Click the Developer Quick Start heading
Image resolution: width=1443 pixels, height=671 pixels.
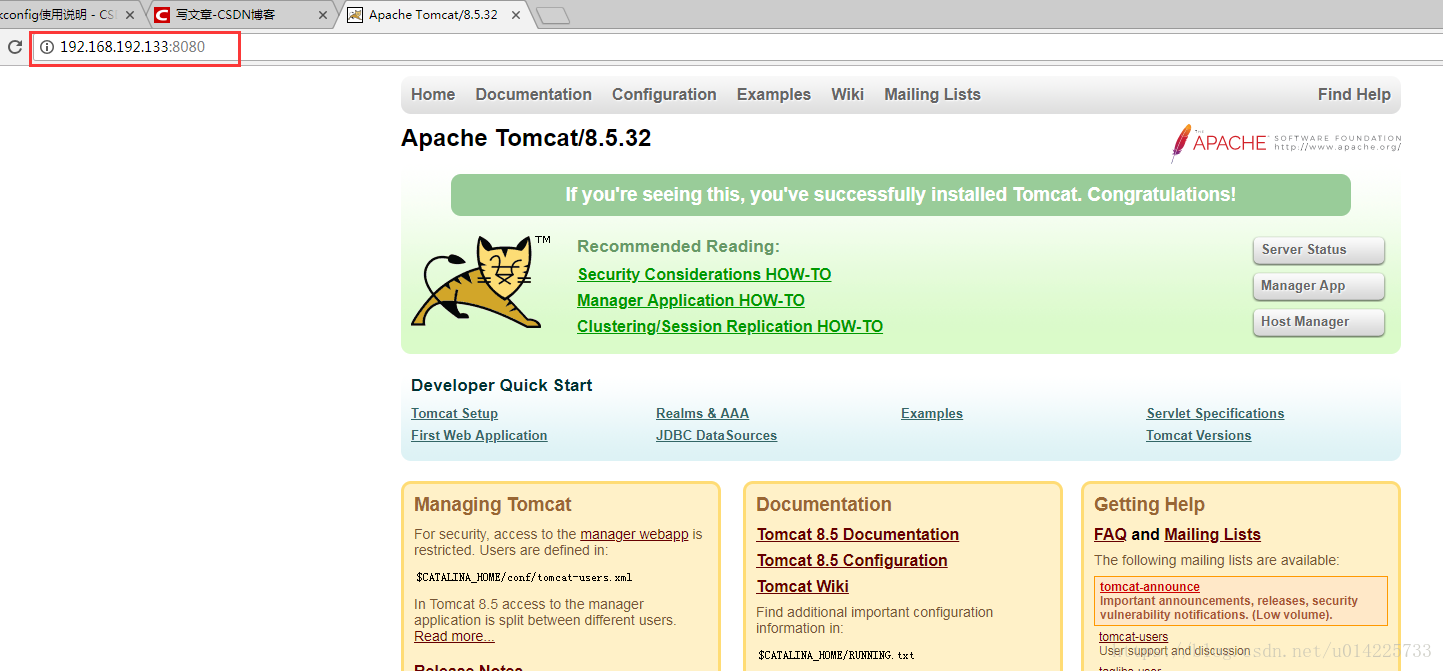pyautogui.click(x=501, y=385)
